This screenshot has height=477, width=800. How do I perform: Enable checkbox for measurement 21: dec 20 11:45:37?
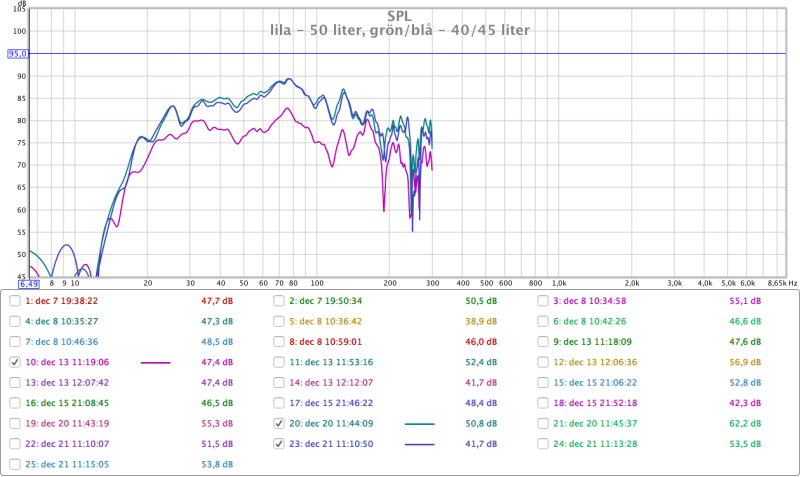coord(543,423)
